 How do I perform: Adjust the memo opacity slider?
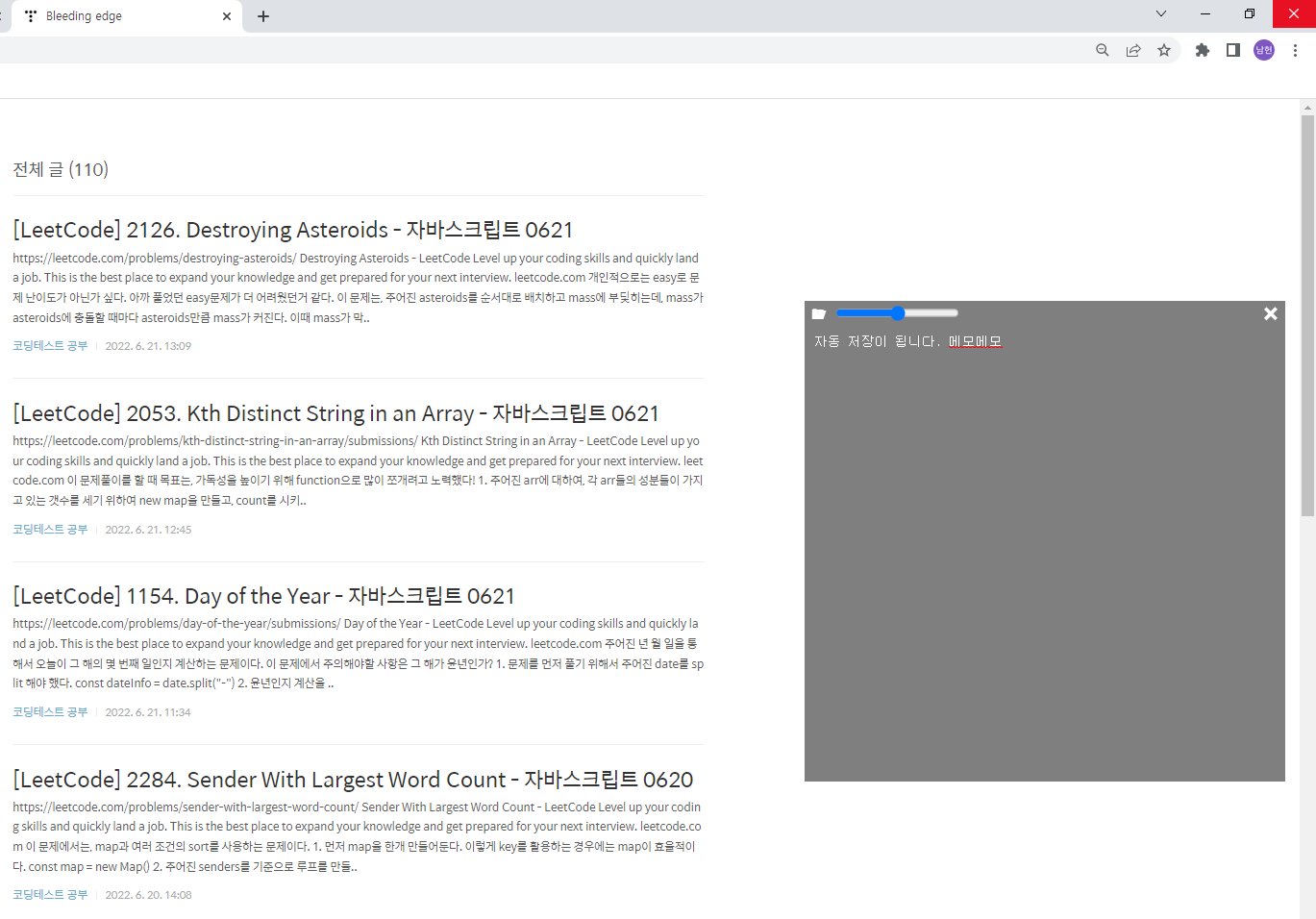(897, 312)
